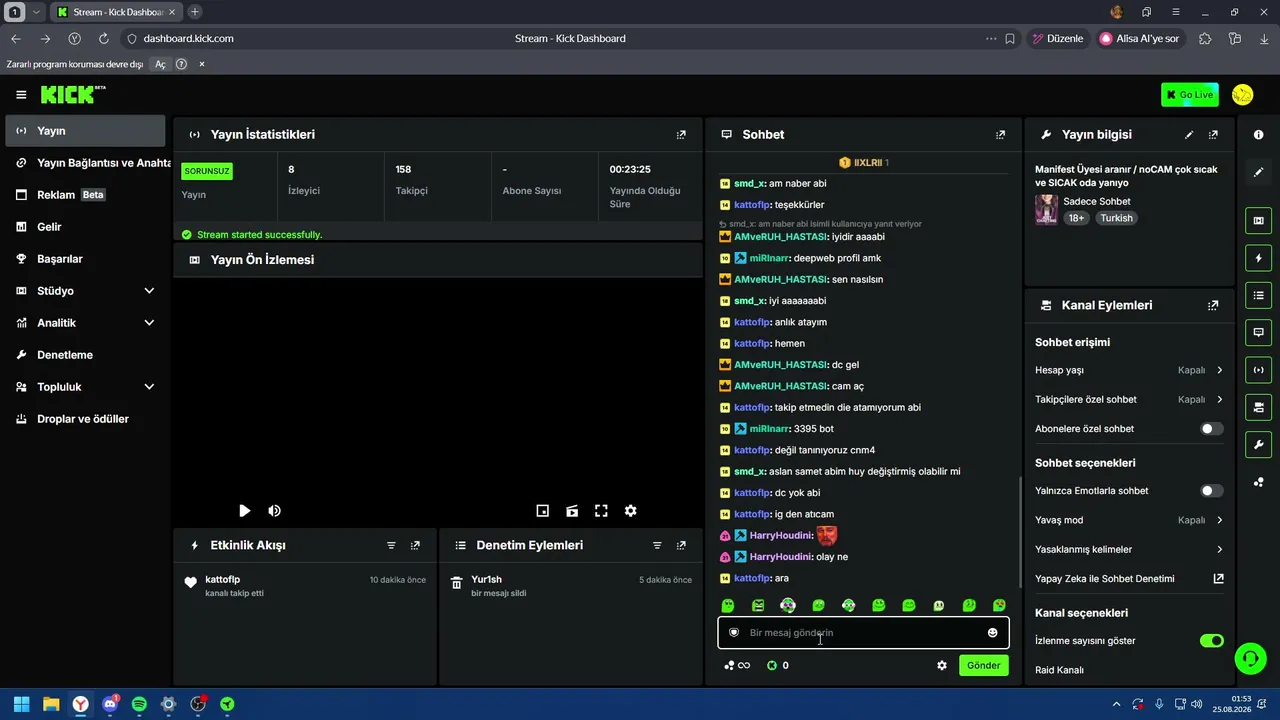The width and height of the screenshot is (1280, 720).
Task: Toggle the wrench widget icon in the right sidebar
Action: pos(1258,444)
